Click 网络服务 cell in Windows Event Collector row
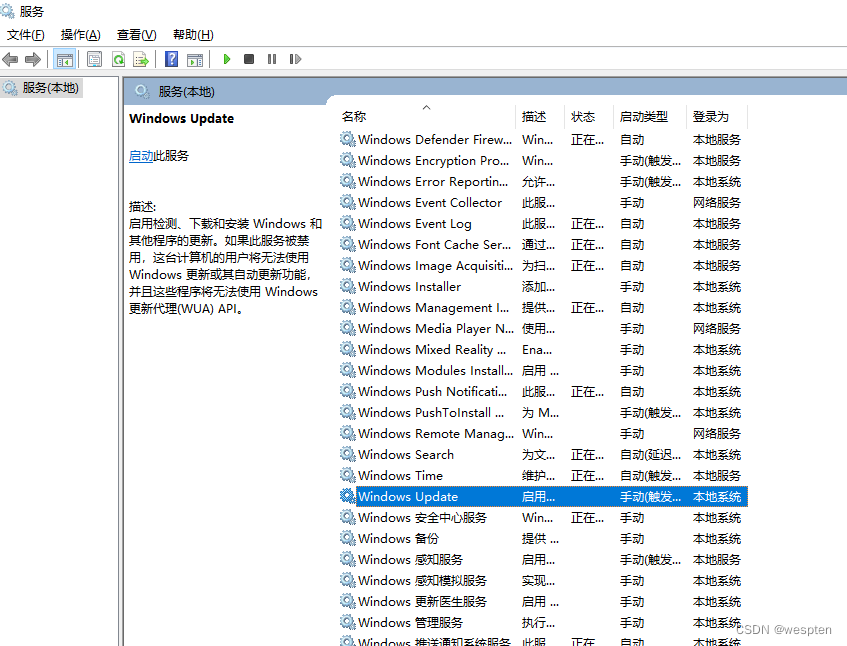847x646 pixels. (717, 202)
